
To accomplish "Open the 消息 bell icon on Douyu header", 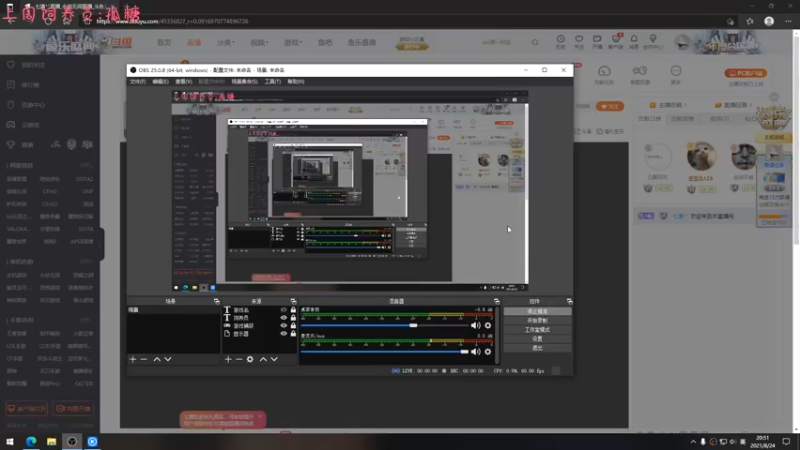I will coord(634,42).
